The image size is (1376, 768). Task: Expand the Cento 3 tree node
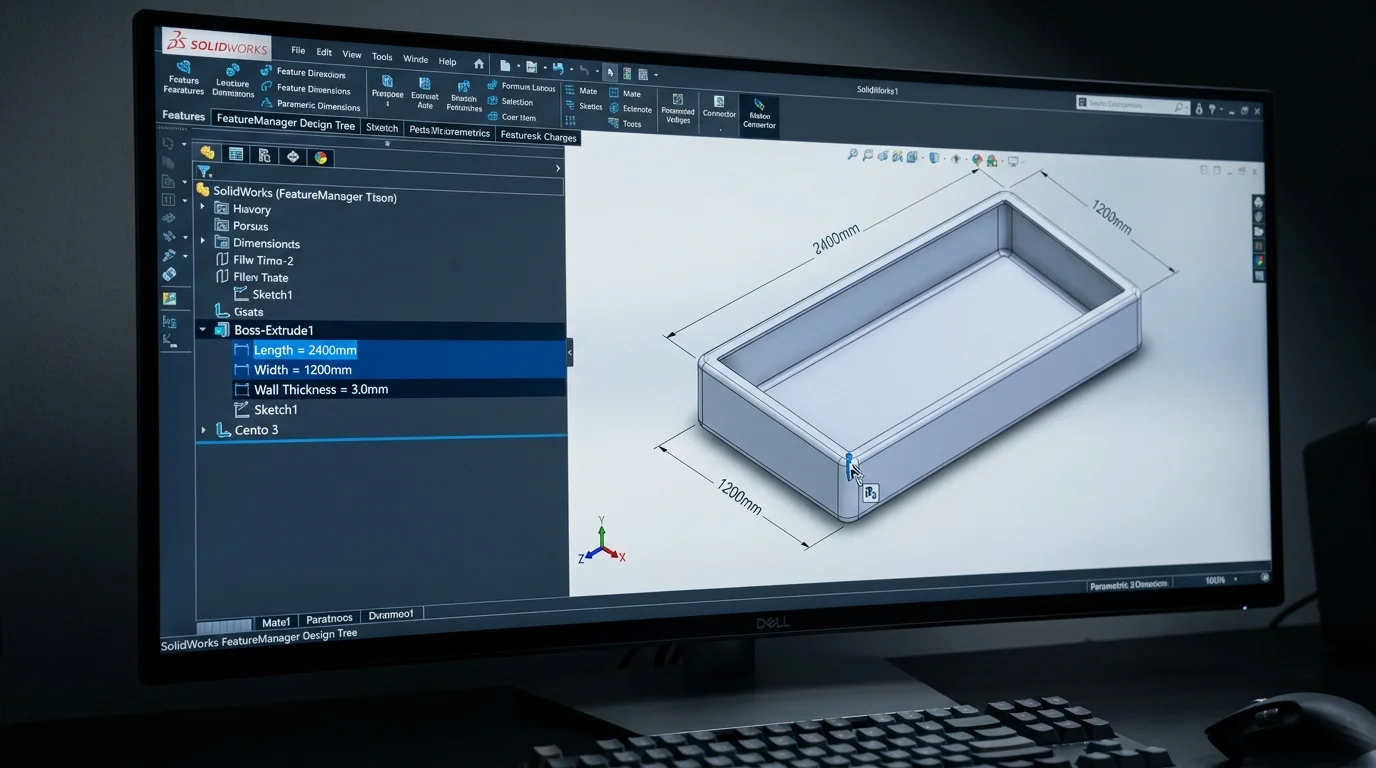point(203,430)
